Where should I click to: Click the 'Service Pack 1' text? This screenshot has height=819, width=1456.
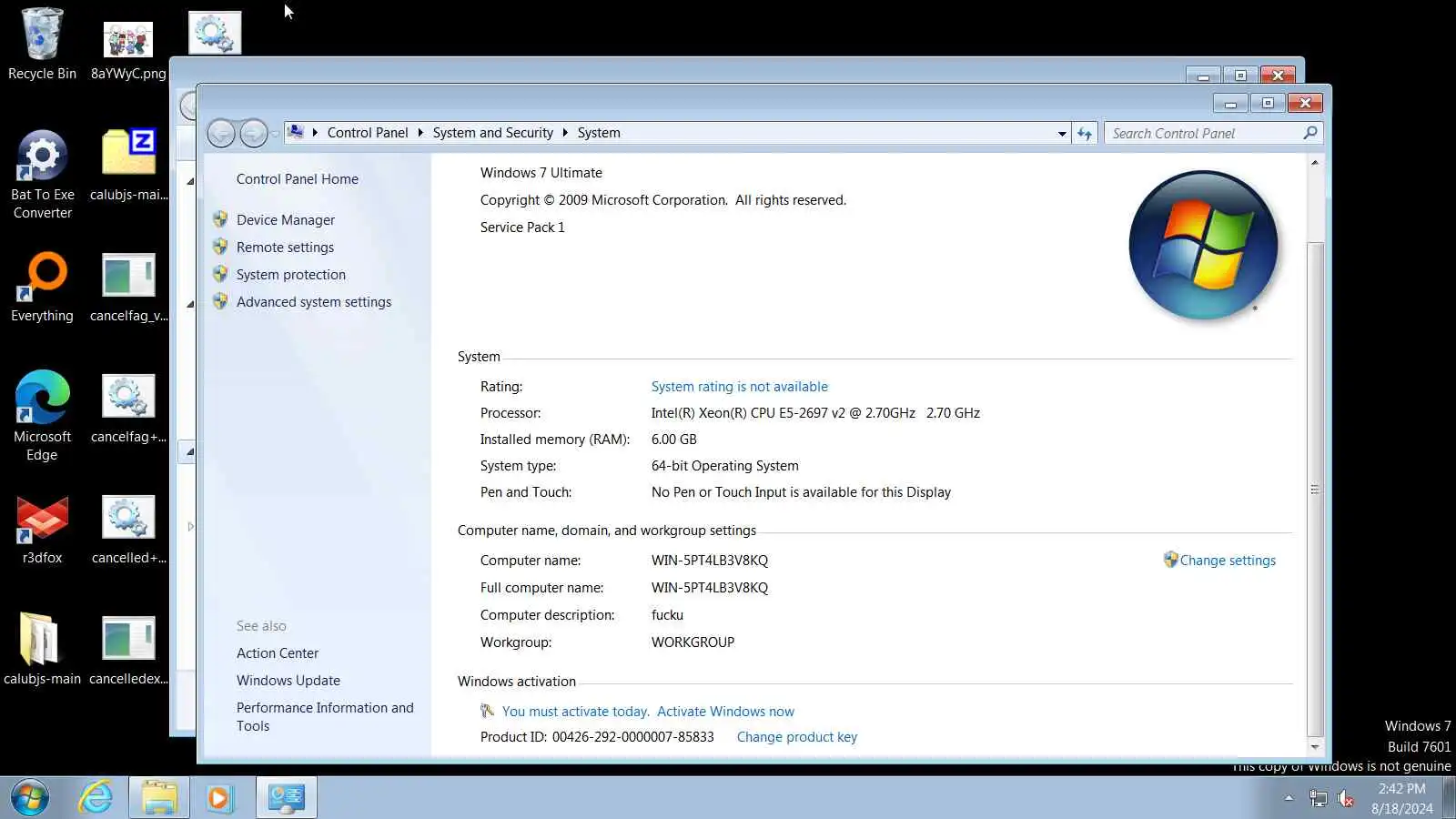pyautogui.click(x=522, y=227)
